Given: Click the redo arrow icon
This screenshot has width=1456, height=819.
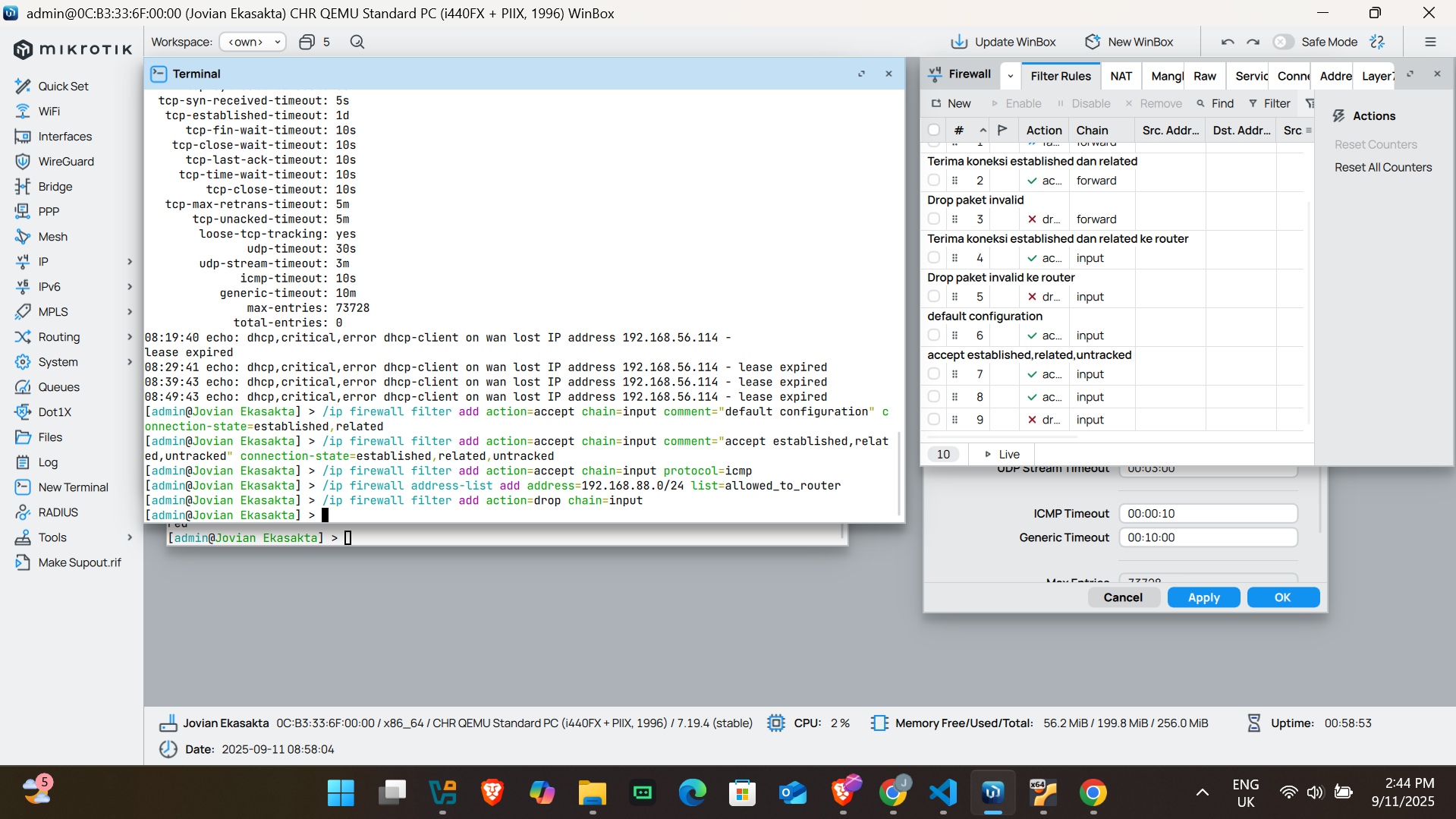Looking at the screenshot, I should pos(1253,42).
